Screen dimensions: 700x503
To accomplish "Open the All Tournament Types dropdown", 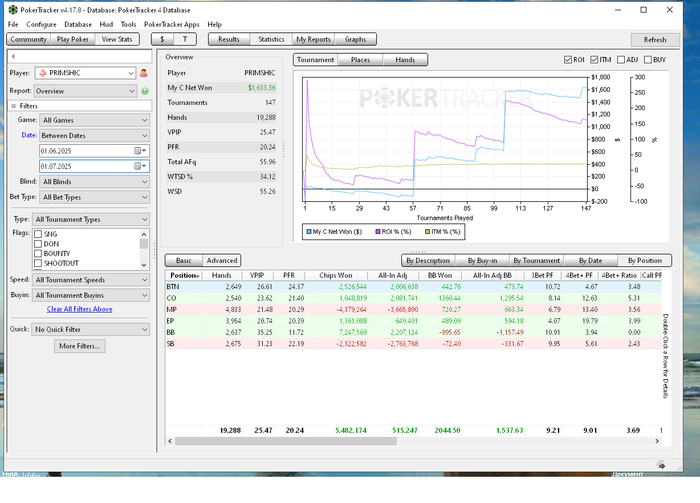I will coord(91,219).
